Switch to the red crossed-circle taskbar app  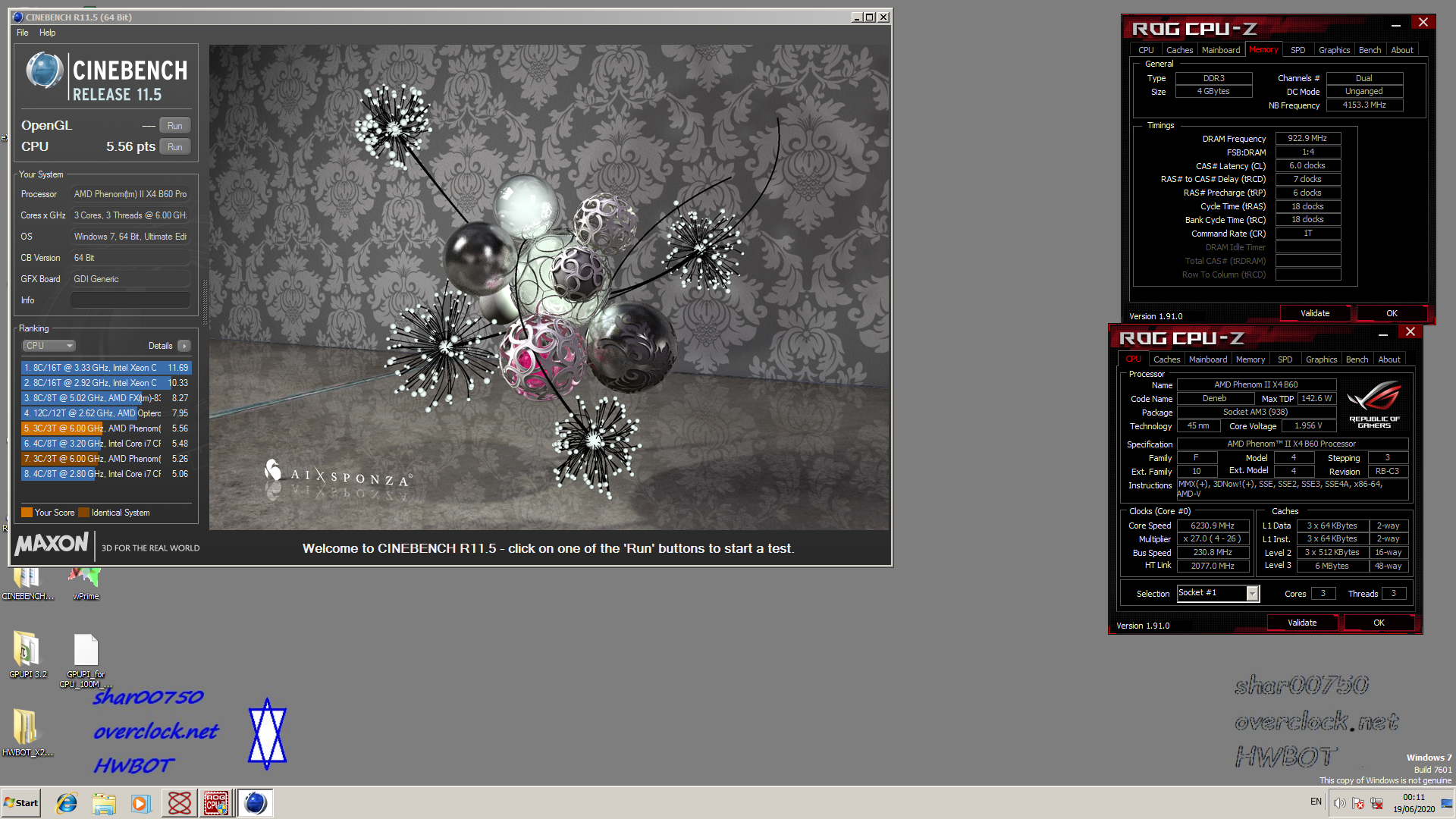tap(180, 803)
